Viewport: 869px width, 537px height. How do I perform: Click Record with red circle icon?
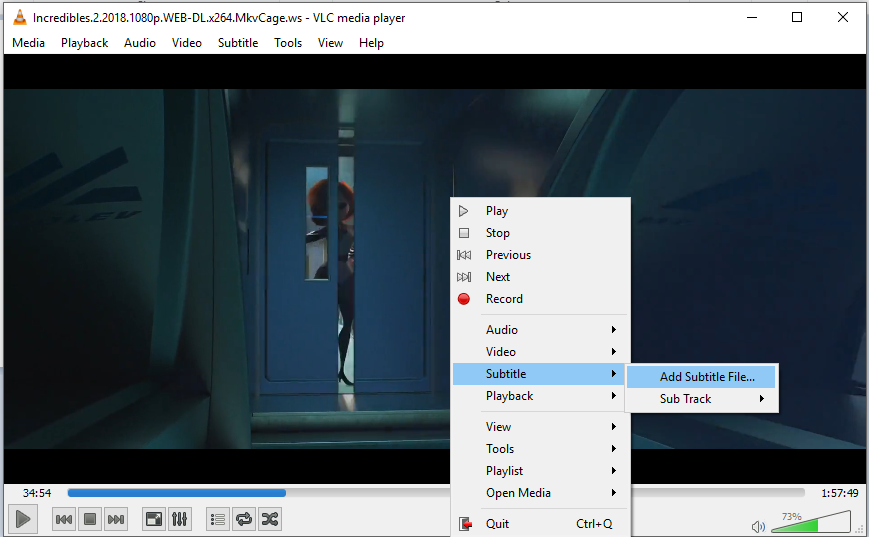(x=540, y=299)
